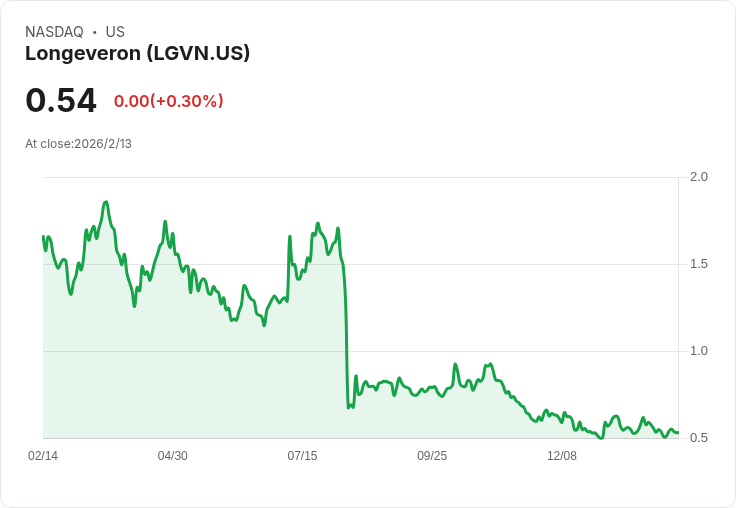Click the 0.54 current price
Screen dimensions: 736x508
click(61, 100)
